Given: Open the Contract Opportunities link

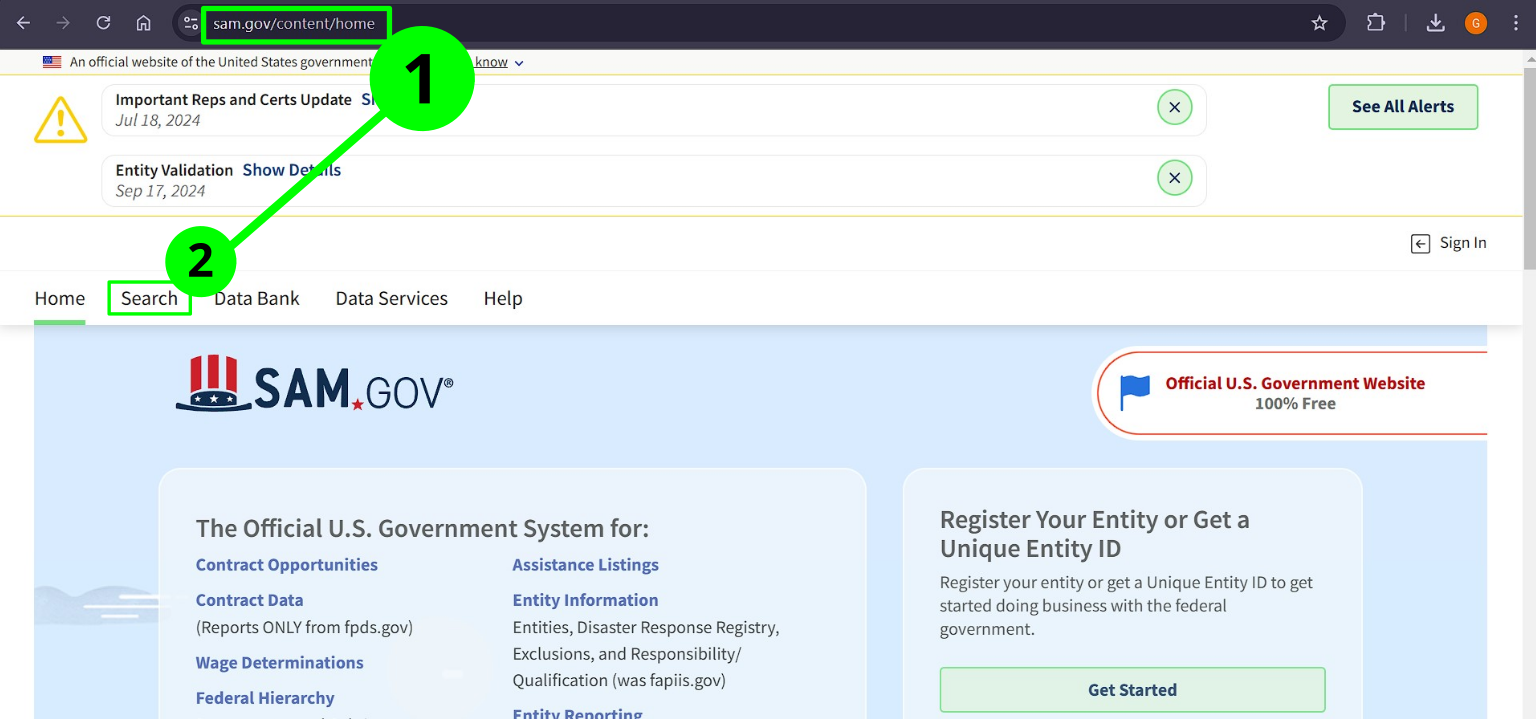Looking at the screenshot, I should (286, 565).
